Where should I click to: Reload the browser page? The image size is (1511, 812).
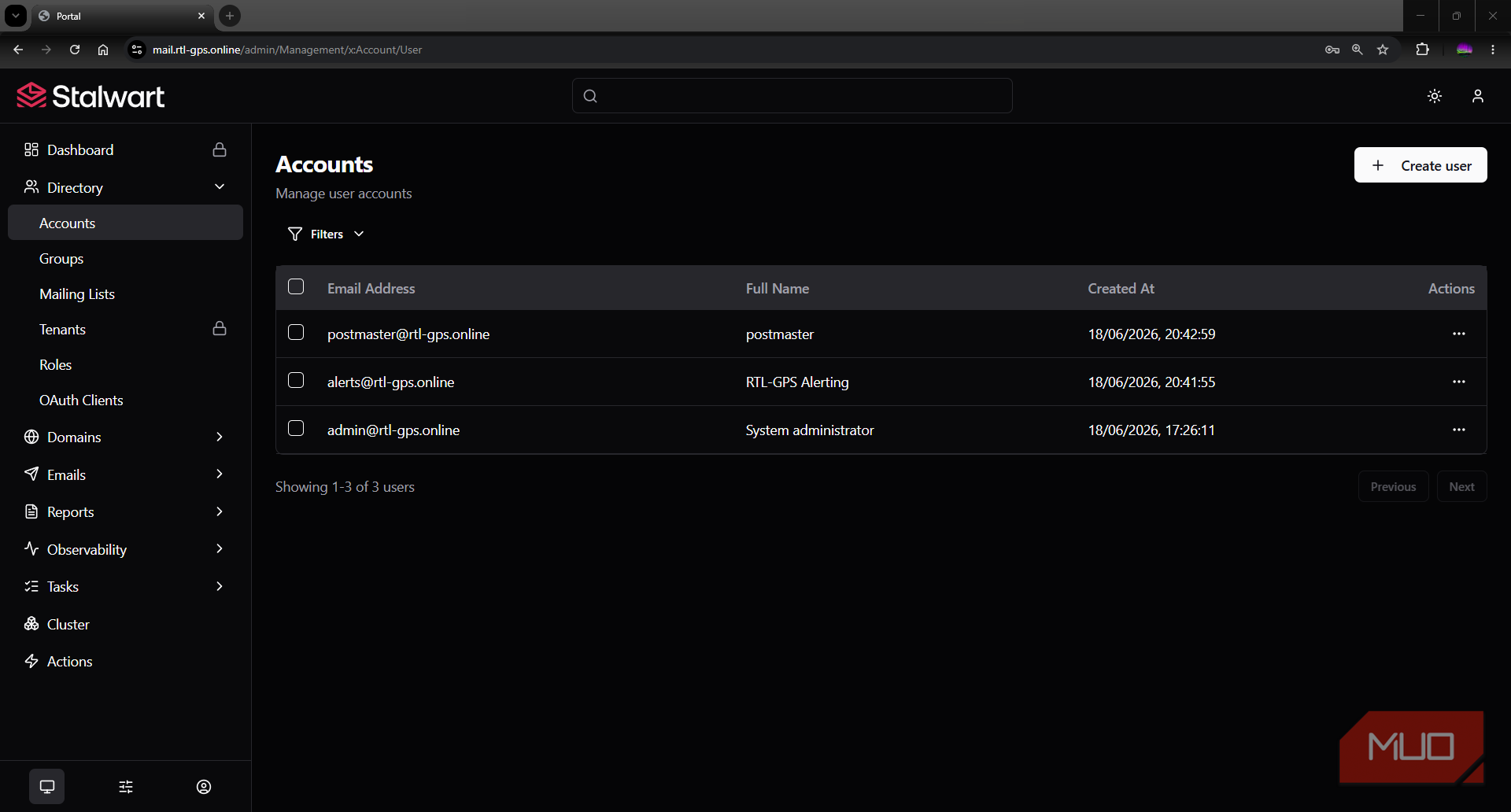[x=75, y=50]
